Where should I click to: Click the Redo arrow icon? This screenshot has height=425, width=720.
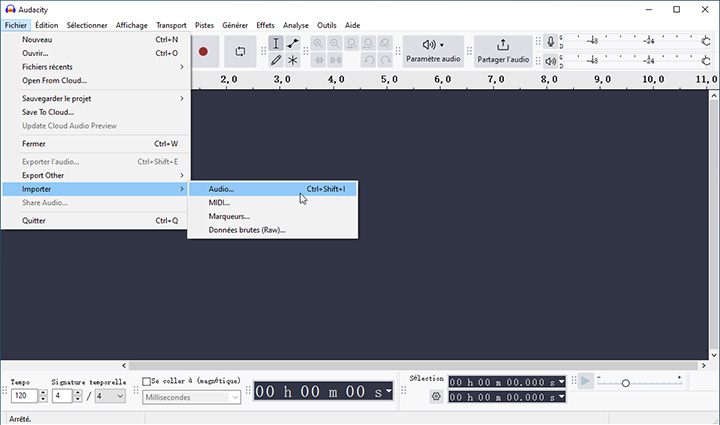(x=386, y=60)
